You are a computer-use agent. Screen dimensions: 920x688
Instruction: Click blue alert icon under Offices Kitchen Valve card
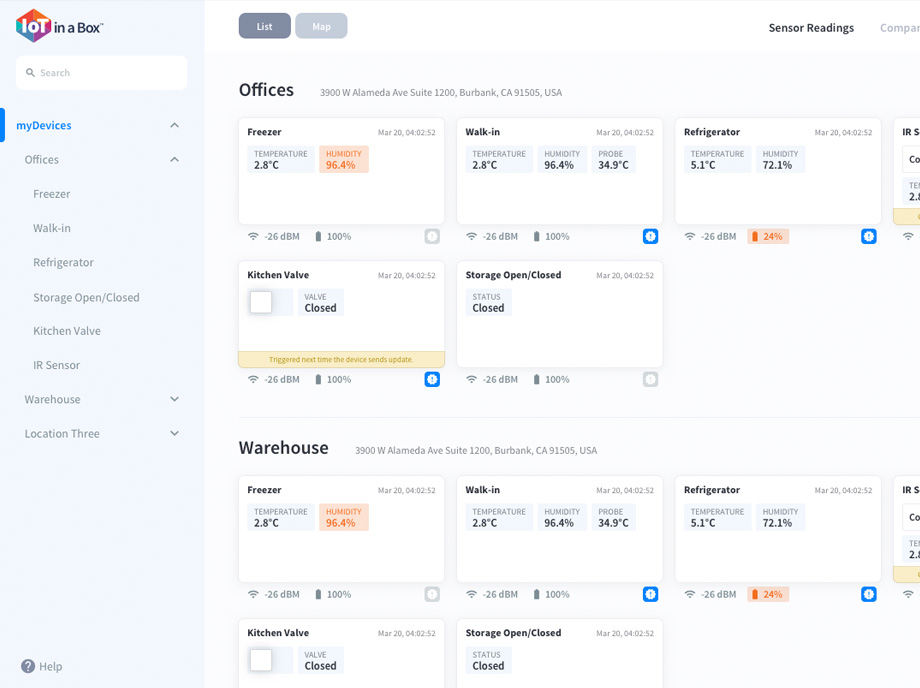coord(432,379)
